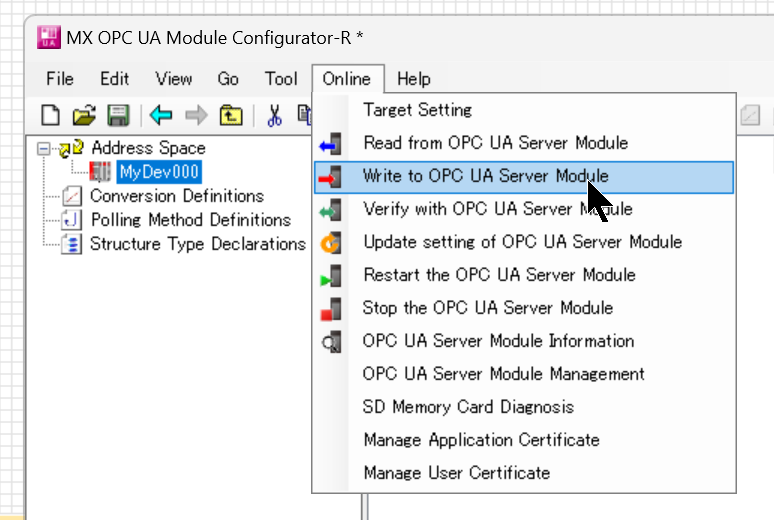Click the red arrow Write to module icon

(x=330, y=177)
